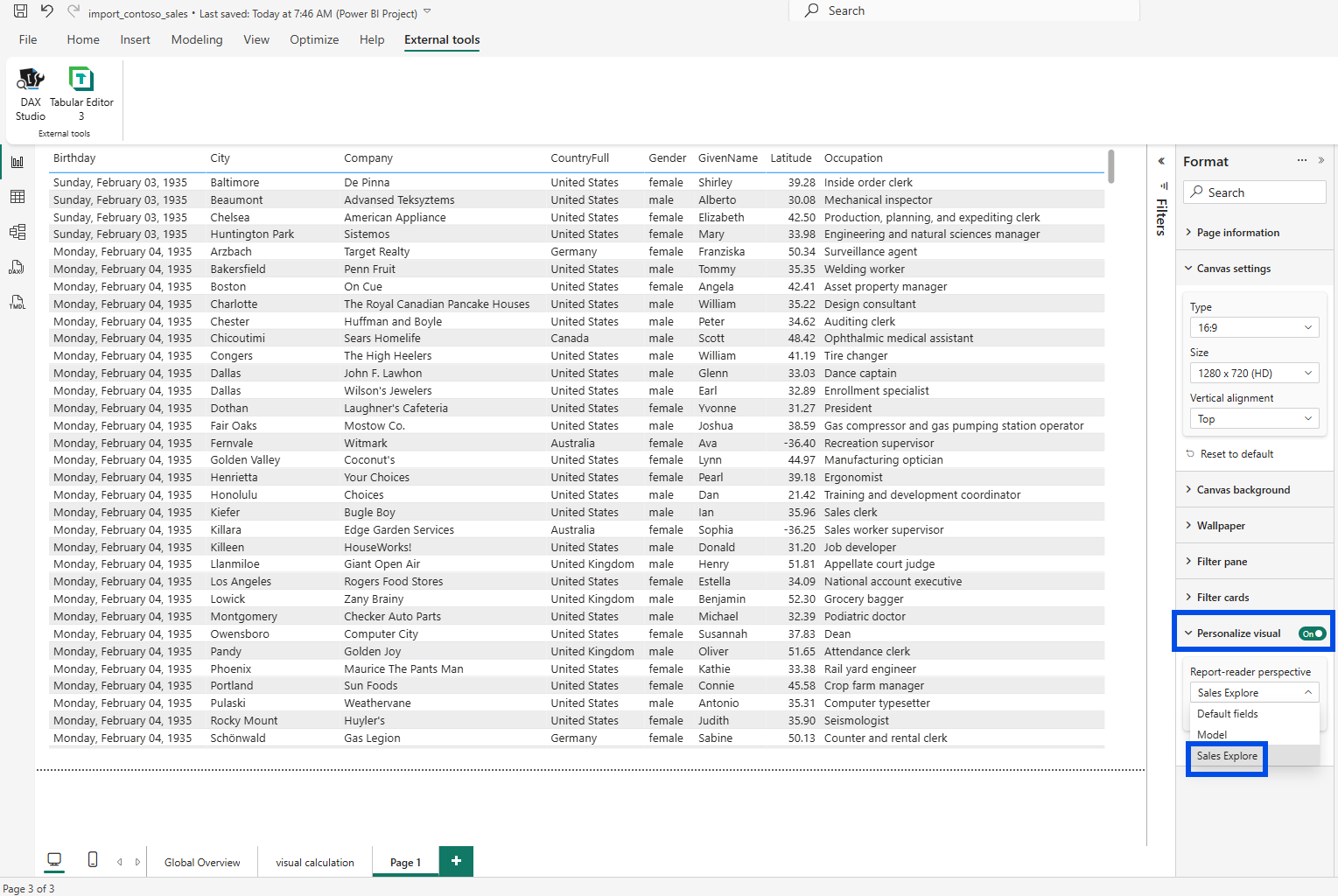Viewport: 1338px width, 896px height.
Task: Click the Redo arrow icon
Action: click(74, 11)
